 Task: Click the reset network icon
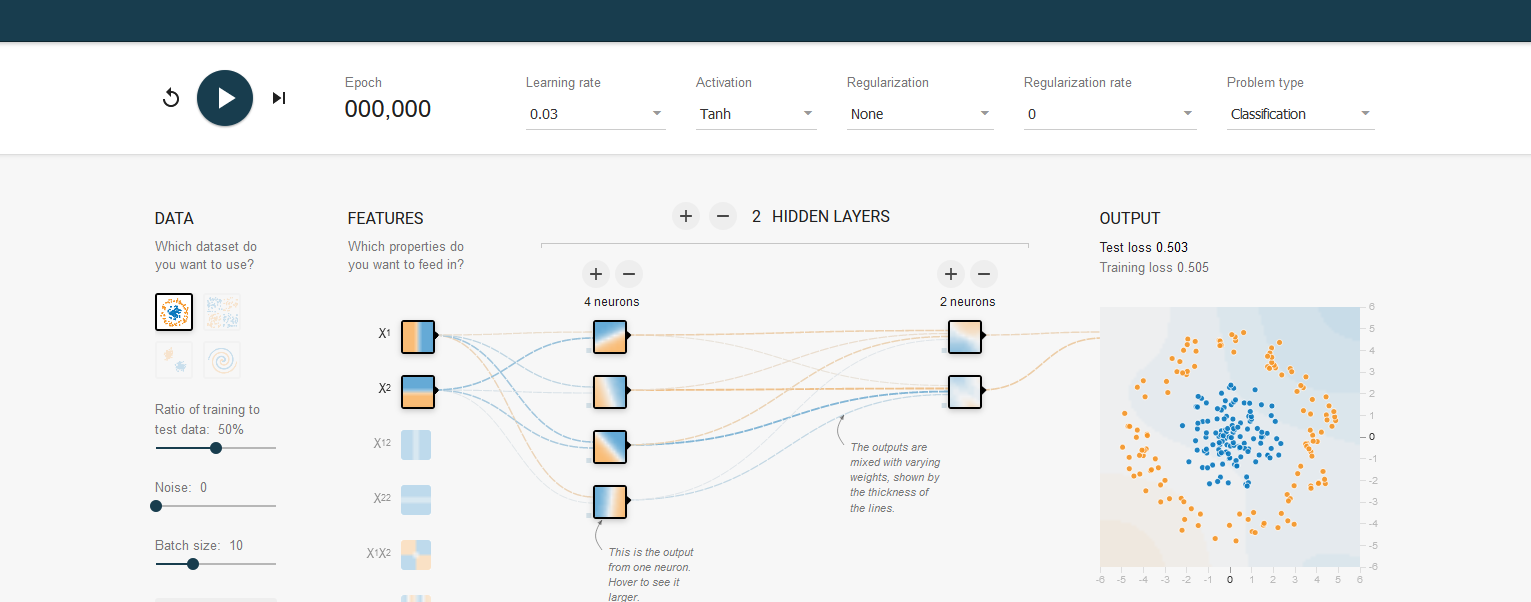pyautogui.click(x=171, y=98)
